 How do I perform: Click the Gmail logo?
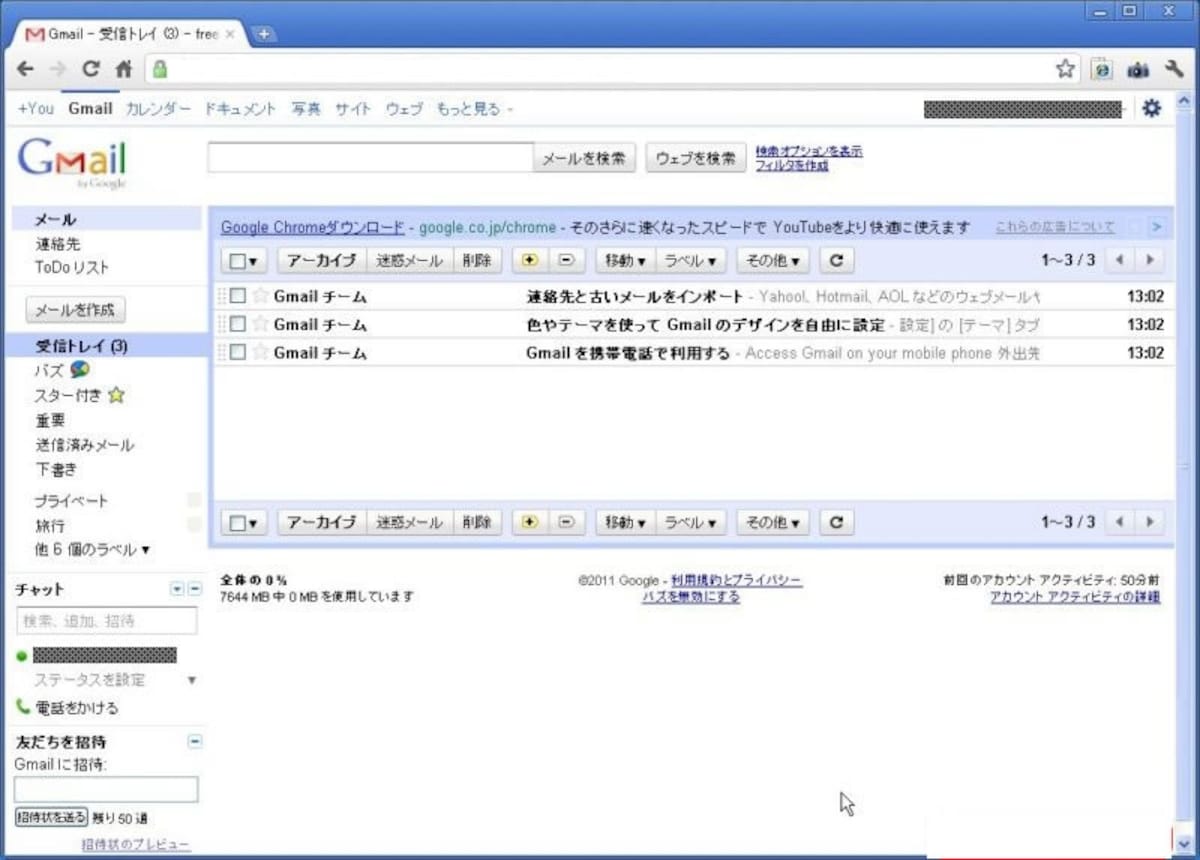(x=72, y=161)
